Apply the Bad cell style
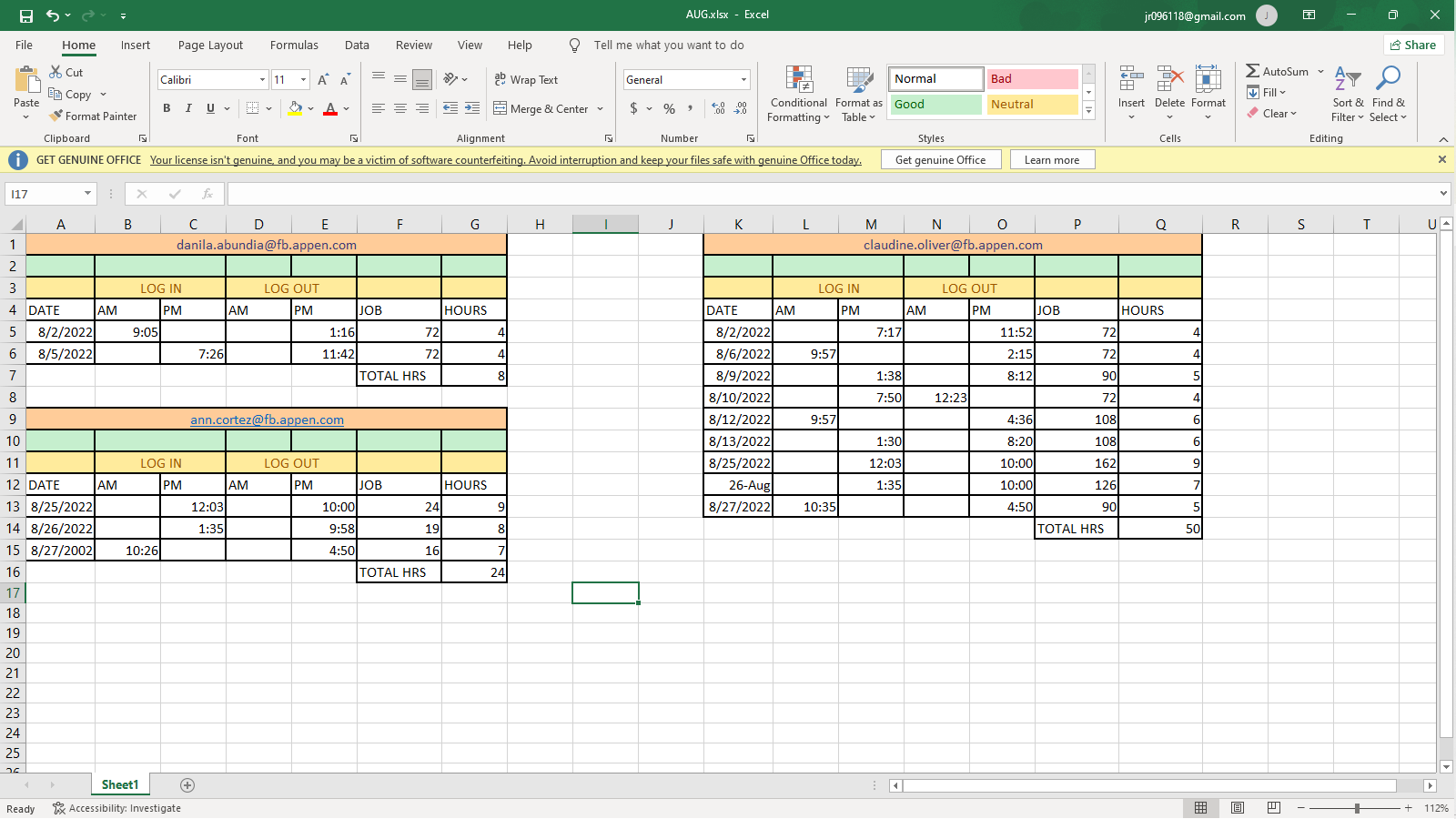 [x=1033, y=79]
